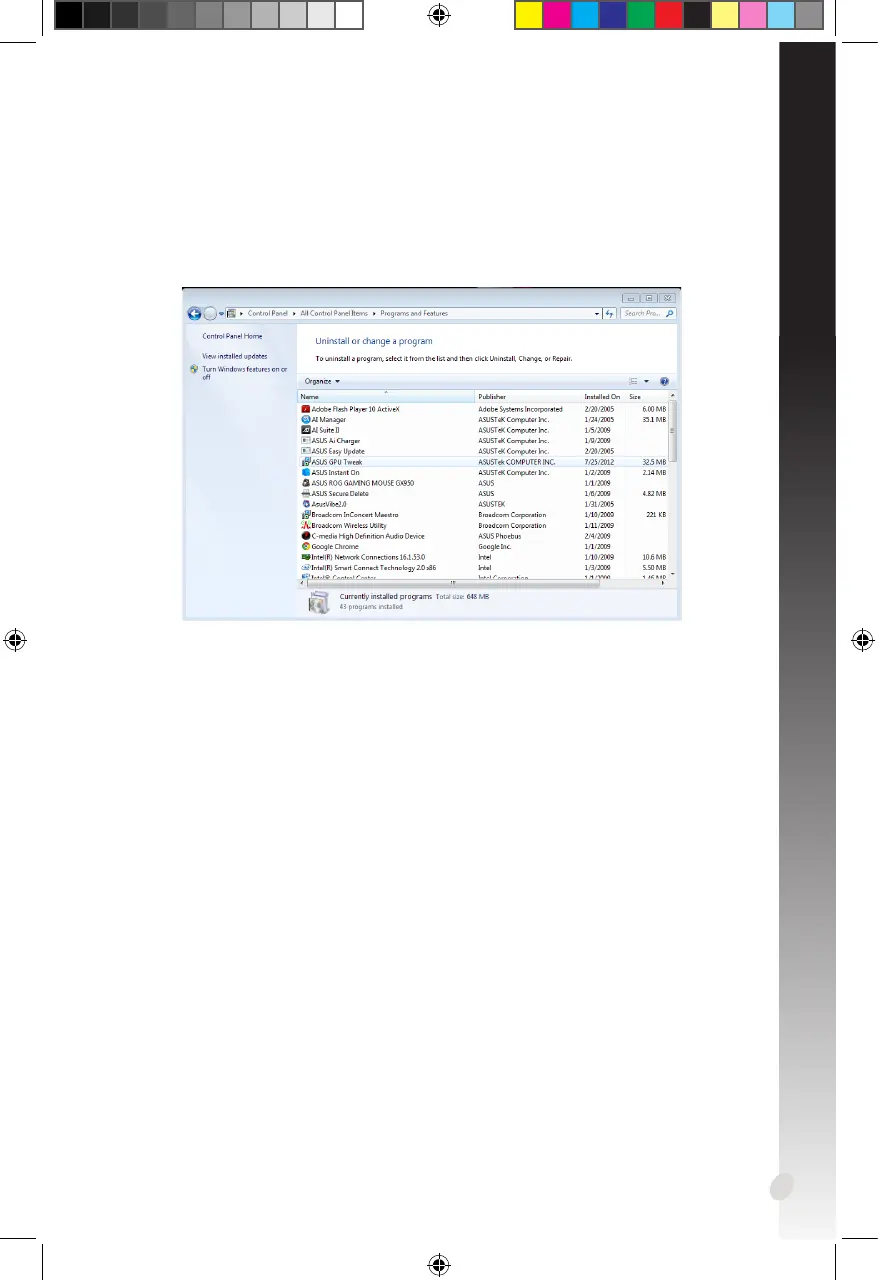Click the Intel Smart Connect Technology icon
Image resolution: width=878 pixels, height=1280 pixels.
click(x=305, y=568)
